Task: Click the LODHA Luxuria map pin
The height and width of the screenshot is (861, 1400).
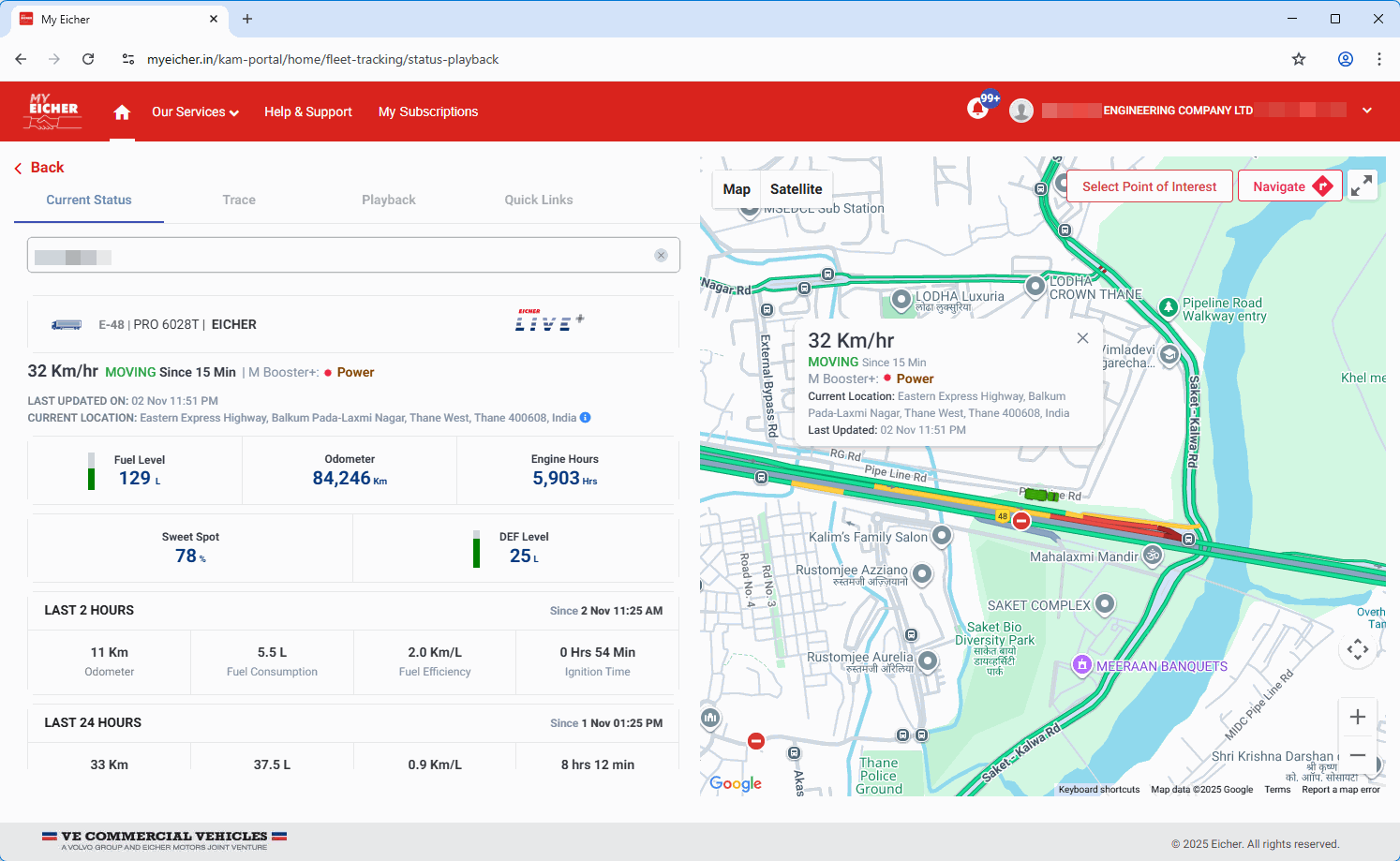Action: (901, 299)
